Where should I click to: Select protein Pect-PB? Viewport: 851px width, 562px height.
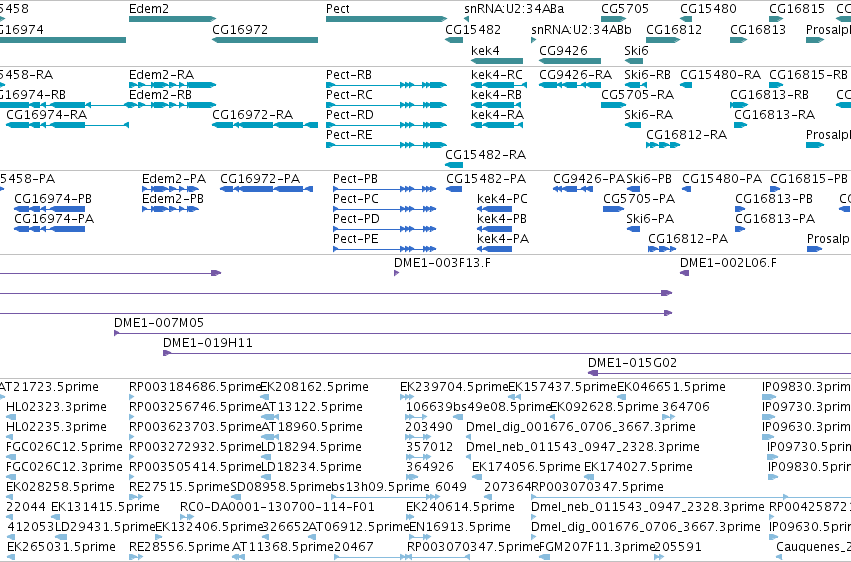(384, 189)
